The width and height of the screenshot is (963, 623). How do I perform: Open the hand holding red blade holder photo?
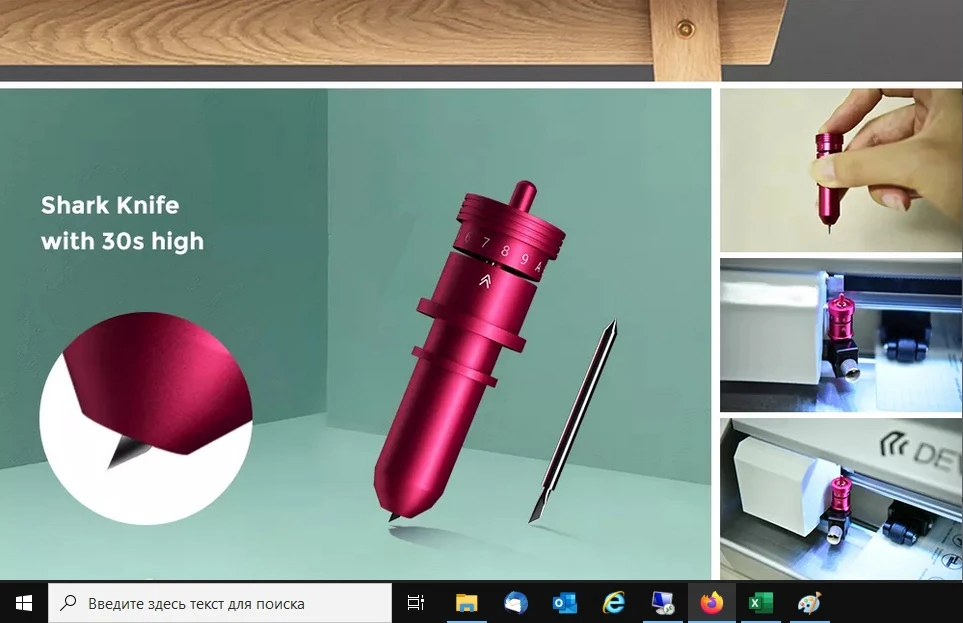tap(841, 170)
